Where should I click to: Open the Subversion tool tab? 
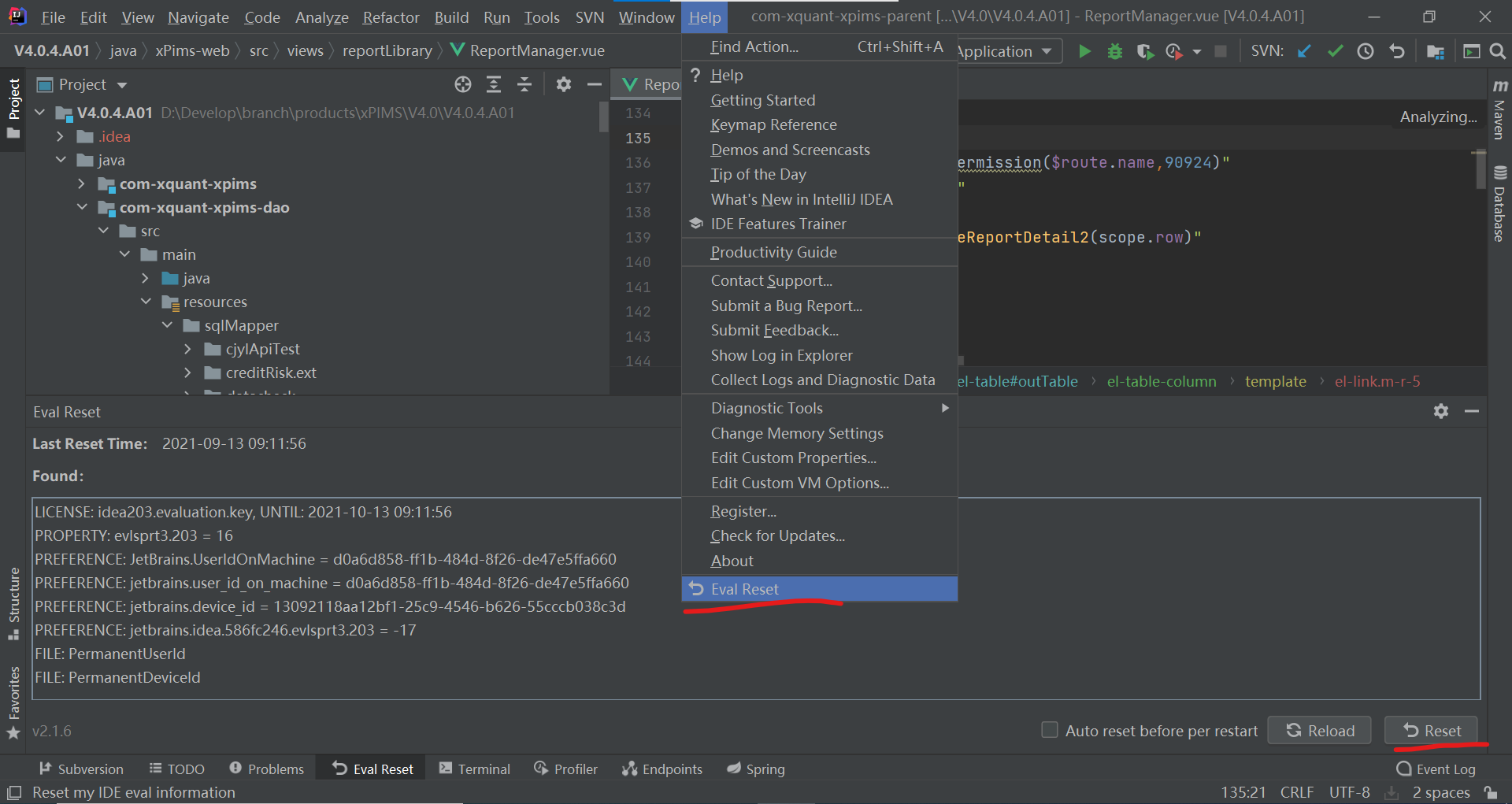[81, 769]
